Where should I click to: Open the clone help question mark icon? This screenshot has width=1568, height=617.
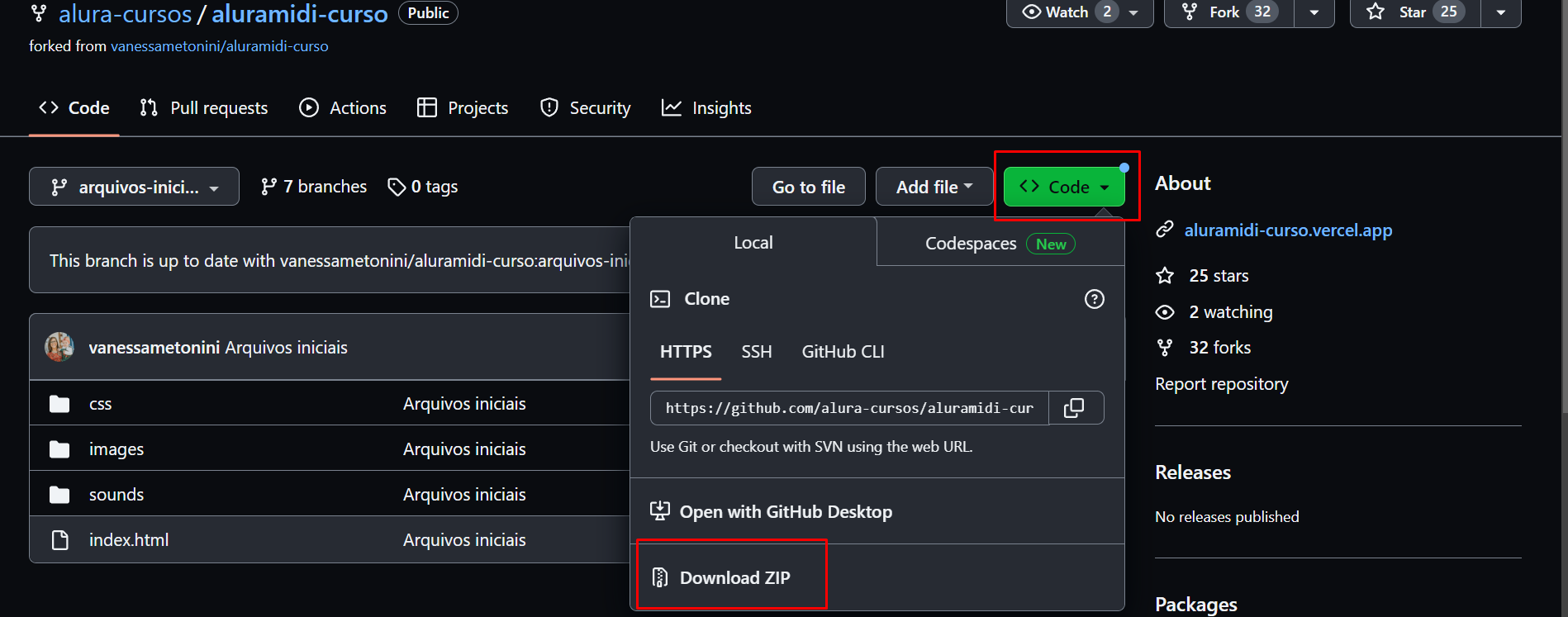pos(1095,299)
